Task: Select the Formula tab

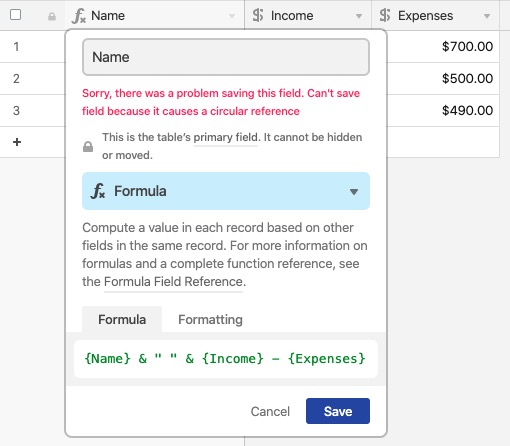Action: (x=122, y=319)
